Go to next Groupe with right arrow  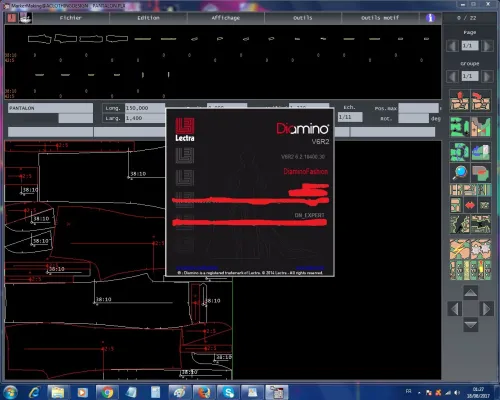487,76
